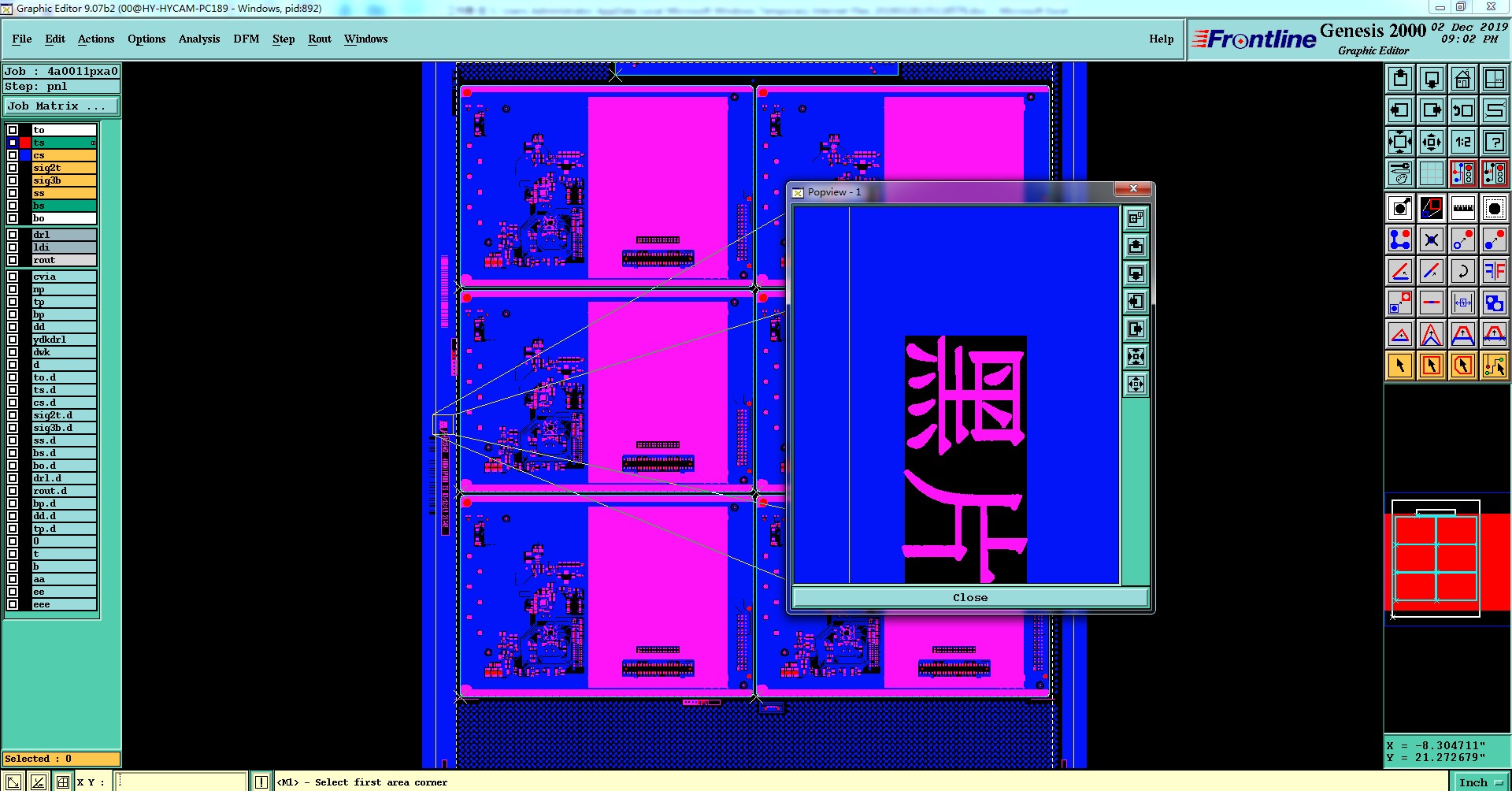This screenshot has height=791, width=1512.
Task: Click the X Y coordinate input field
Action: pyautogui.click(x=181, y=782)
